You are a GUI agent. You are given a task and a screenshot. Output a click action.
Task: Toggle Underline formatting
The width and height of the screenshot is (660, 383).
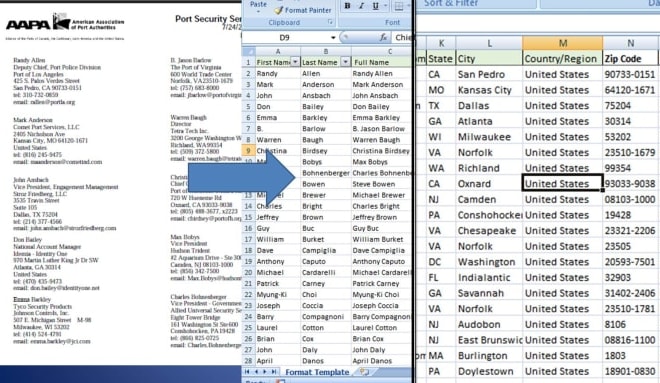click(x=375, y=6)
